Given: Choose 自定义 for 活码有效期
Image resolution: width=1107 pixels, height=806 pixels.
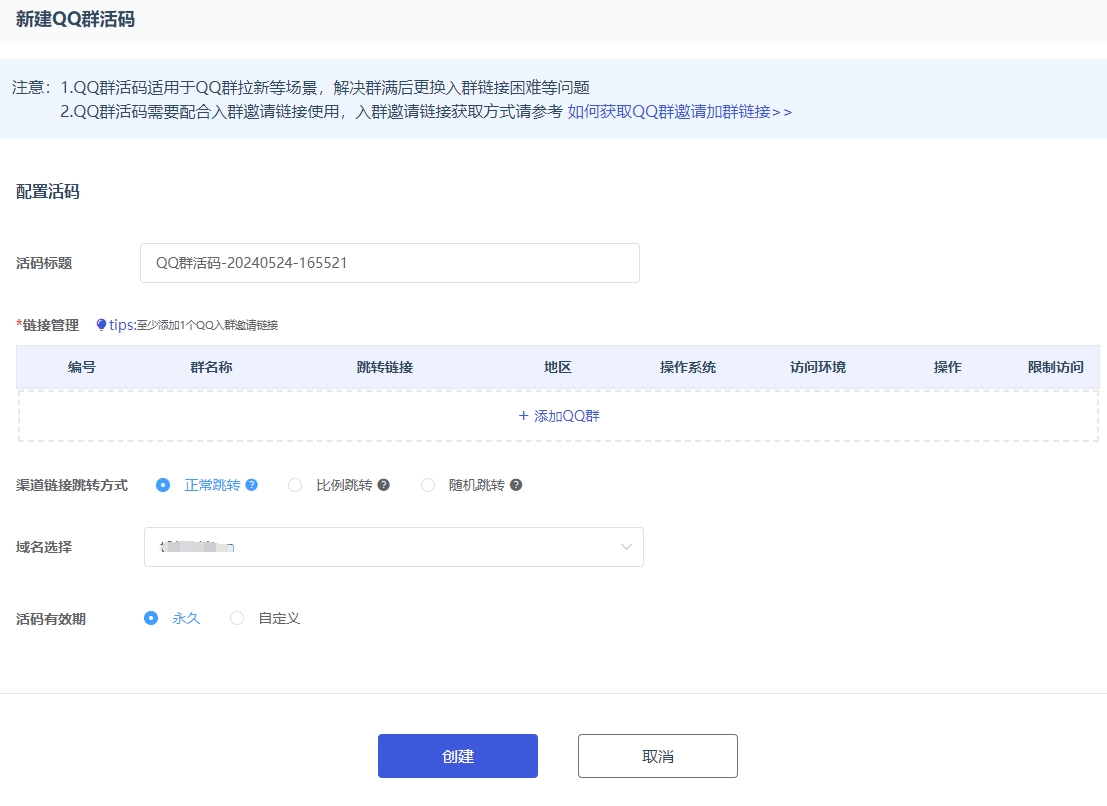Looking at the screenshot, I should pos(237,618).
